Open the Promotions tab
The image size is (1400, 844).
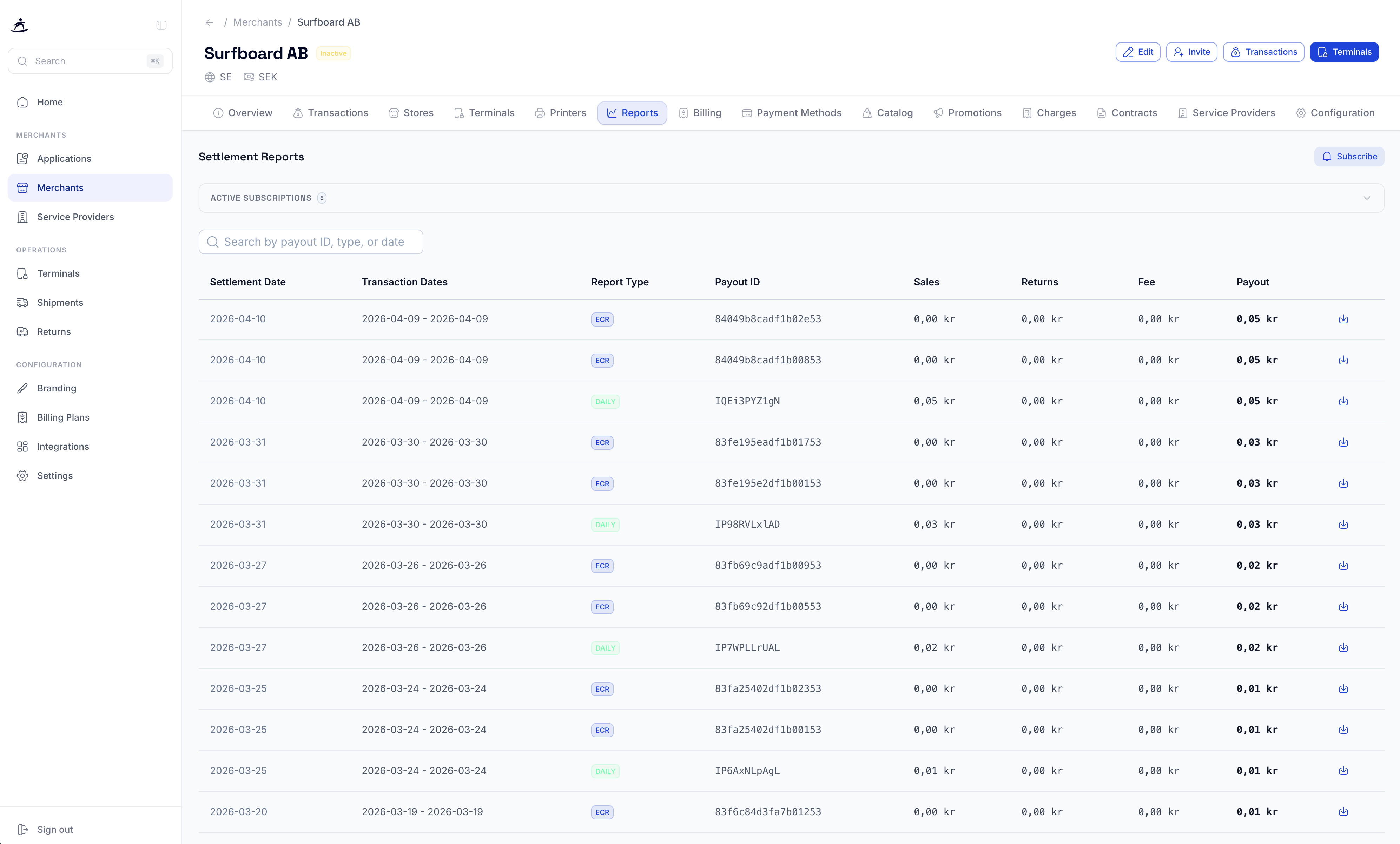968,113
